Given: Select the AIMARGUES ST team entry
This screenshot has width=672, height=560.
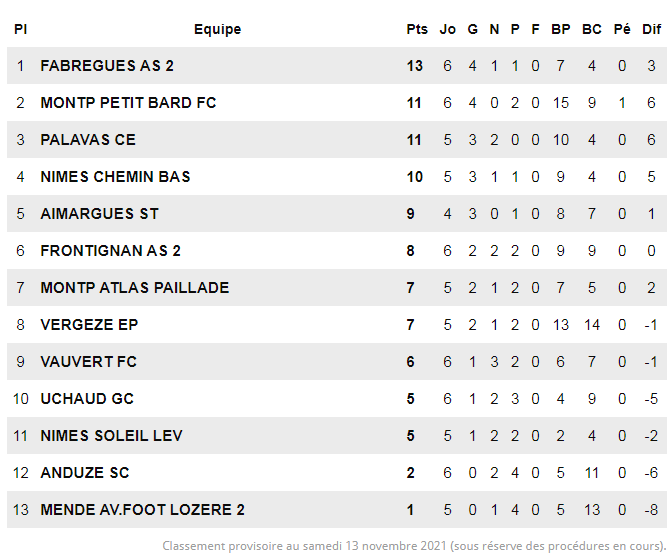Looking at the screenshot, I should [99, 214].
